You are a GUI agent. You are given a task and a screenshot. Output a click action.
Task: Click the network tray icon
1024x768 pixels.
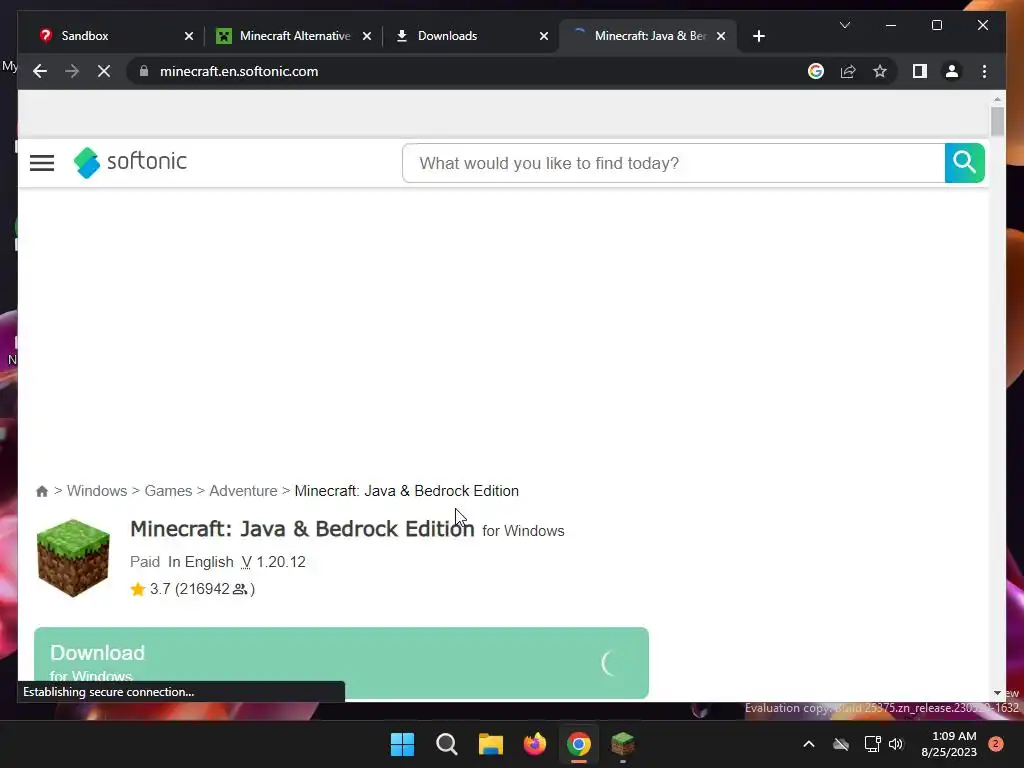[872, 744]
